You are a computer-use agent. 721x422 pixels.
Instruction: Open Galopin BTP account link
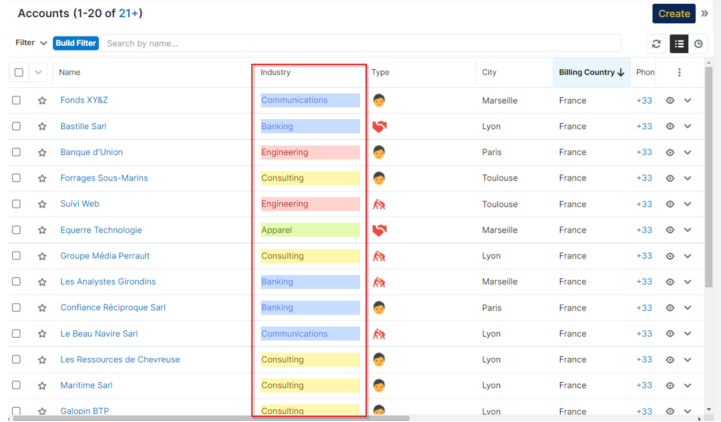click(x=85, y=411)
